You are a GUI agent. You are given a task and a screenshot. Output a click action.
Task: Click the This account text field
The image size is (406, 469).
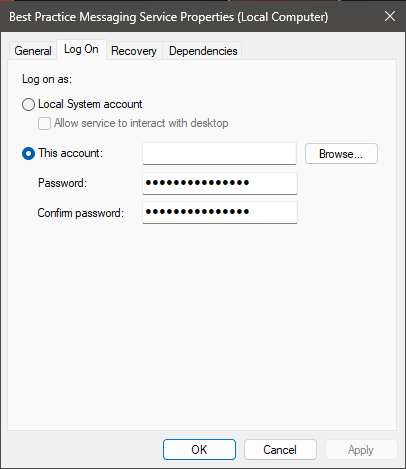219,153
